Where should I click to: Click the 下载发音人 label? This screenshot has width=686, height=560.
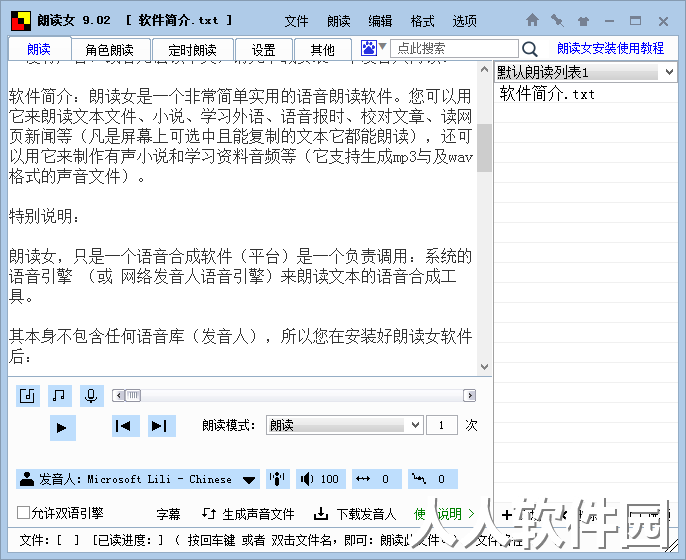[366, 514]
